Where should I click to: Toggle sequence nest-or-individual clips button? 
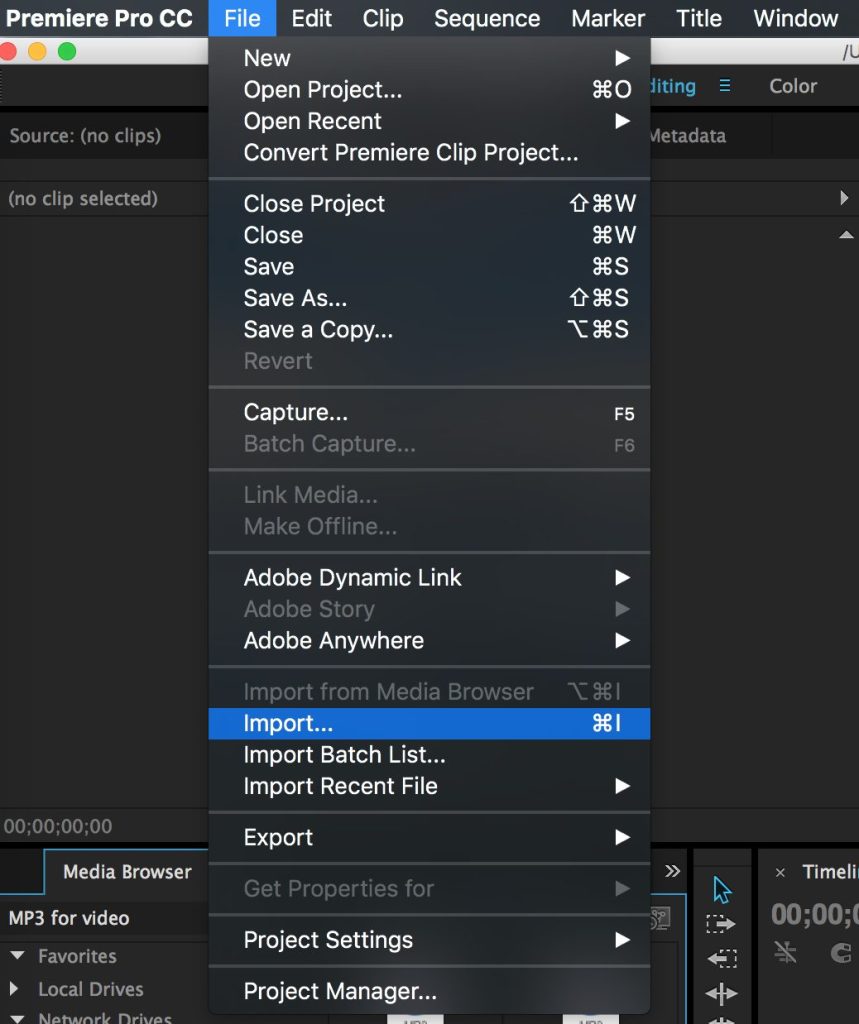click(x=786, y=953)
